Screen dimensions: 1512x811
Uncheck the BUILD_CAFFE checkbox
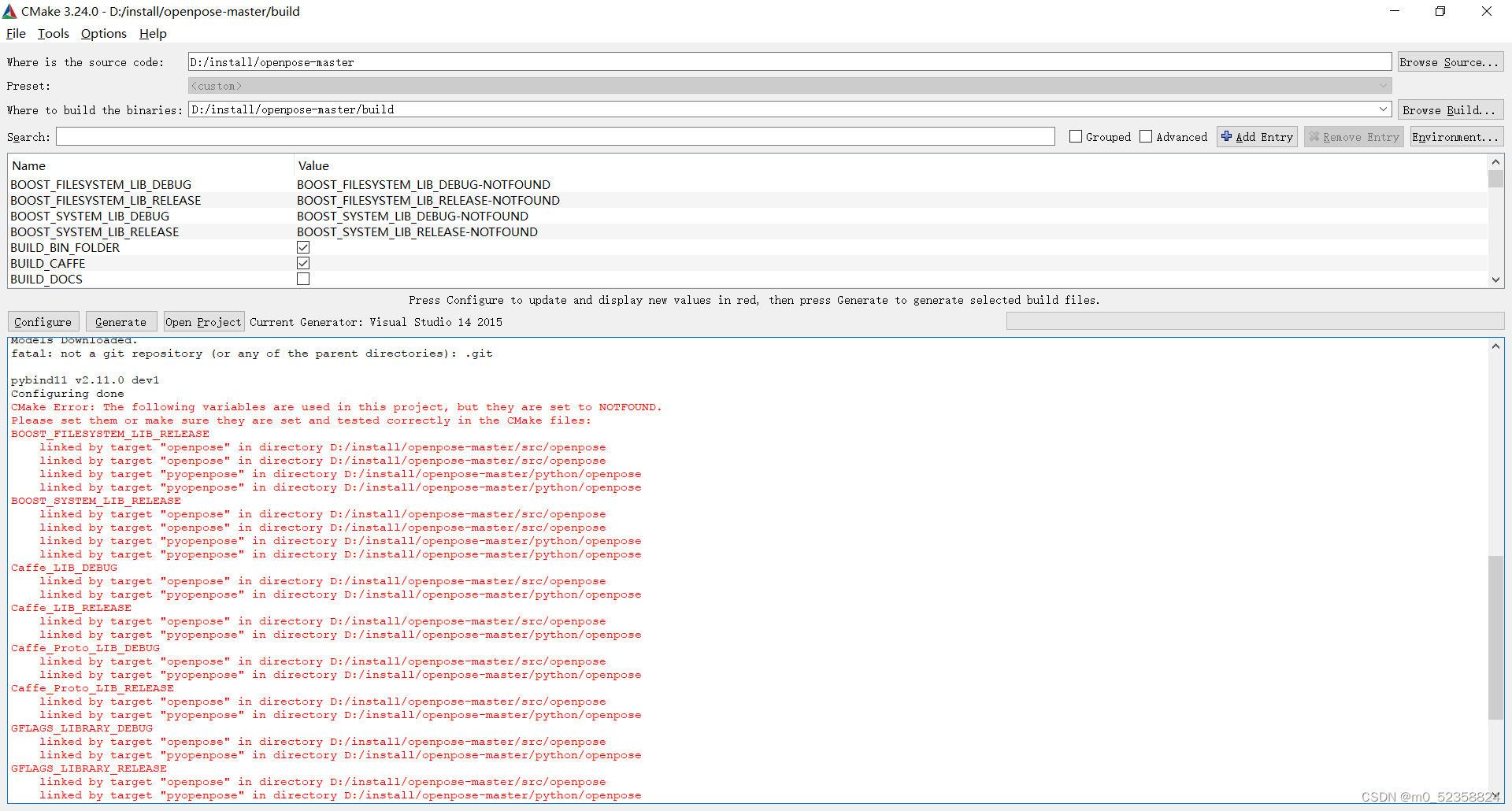click(303, 263)
